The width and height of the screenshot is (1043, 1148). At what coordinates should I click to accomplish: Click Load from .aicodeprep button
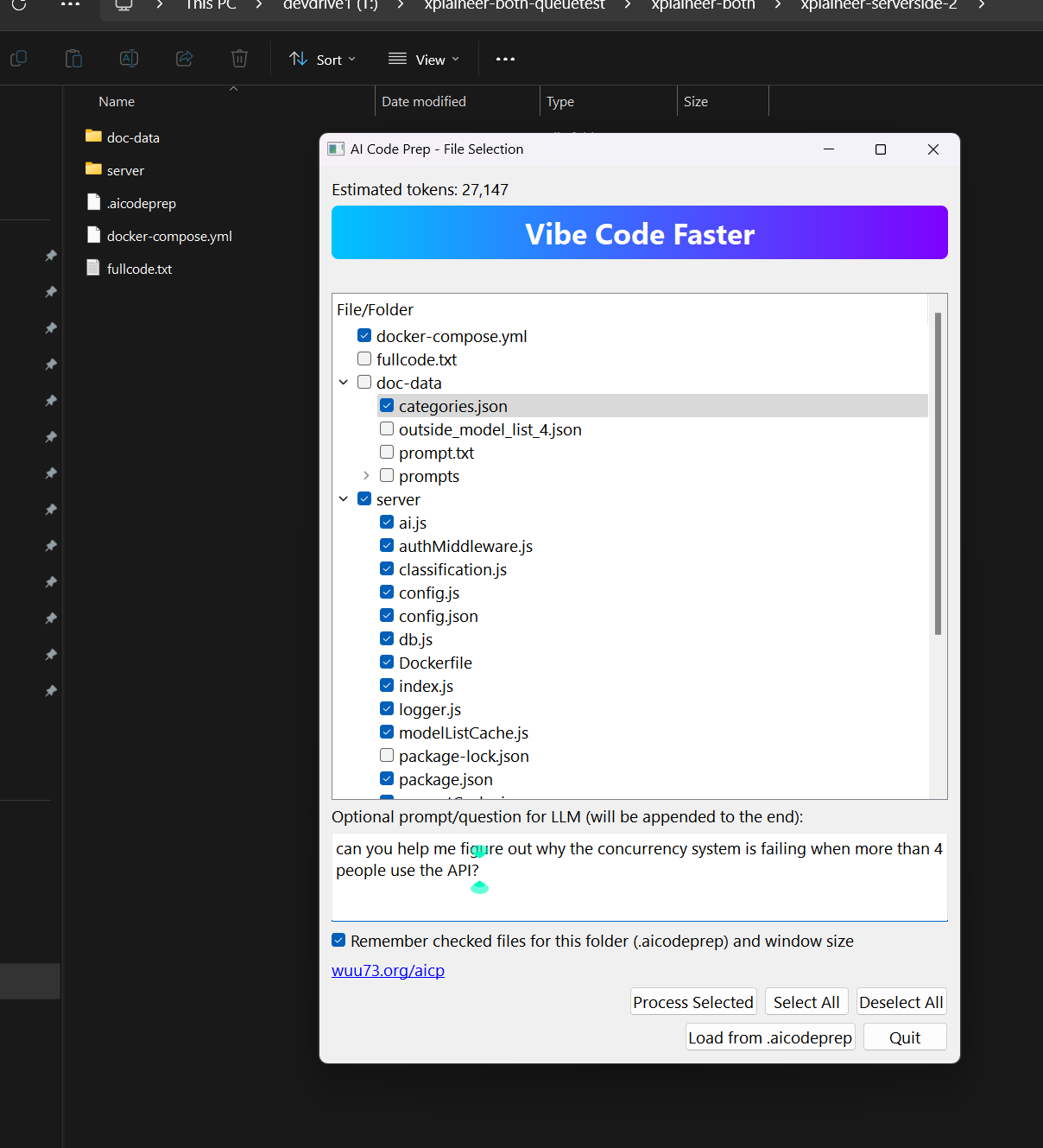[770, 1037]
